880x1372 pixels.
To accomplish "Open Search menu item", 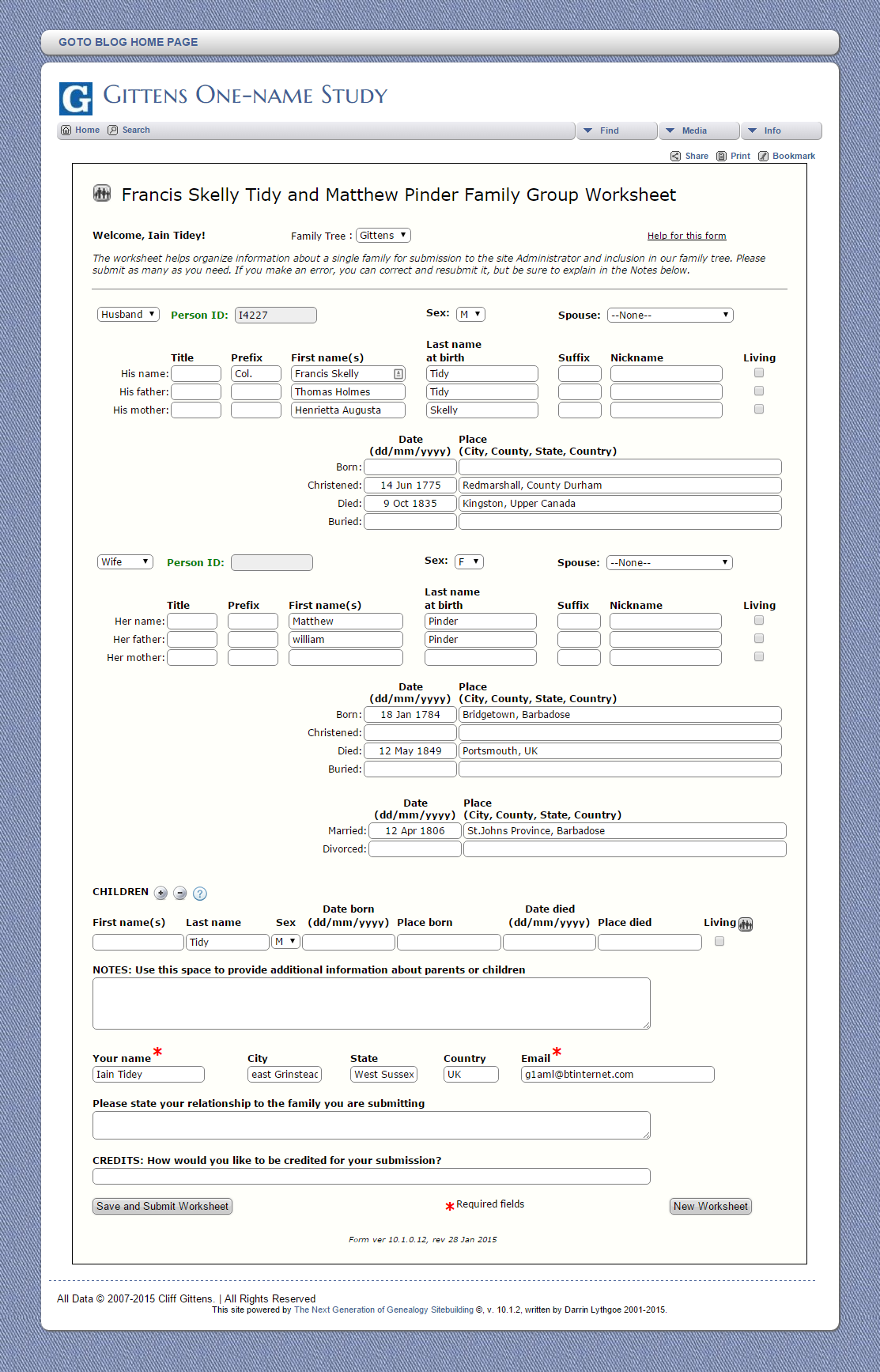I will (x=136, y=130).
